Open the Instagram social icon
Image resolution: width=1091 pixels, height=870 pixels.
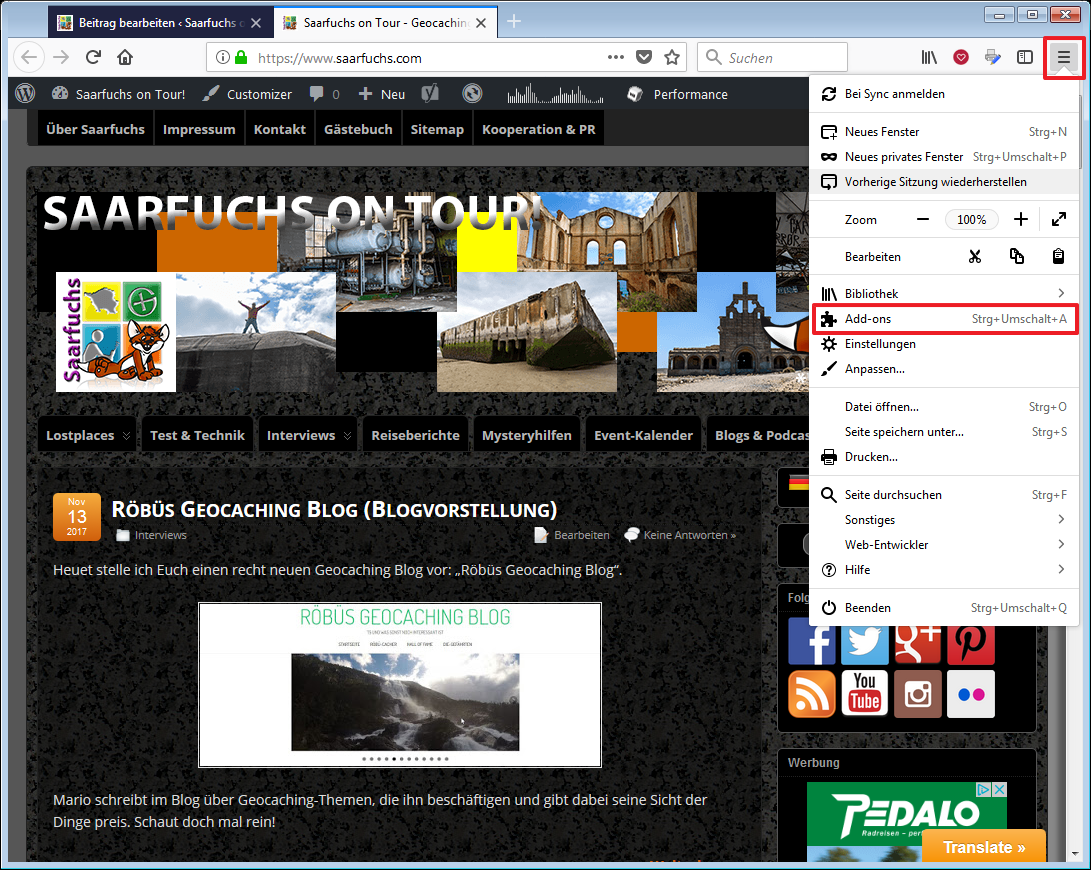[918, 694]
